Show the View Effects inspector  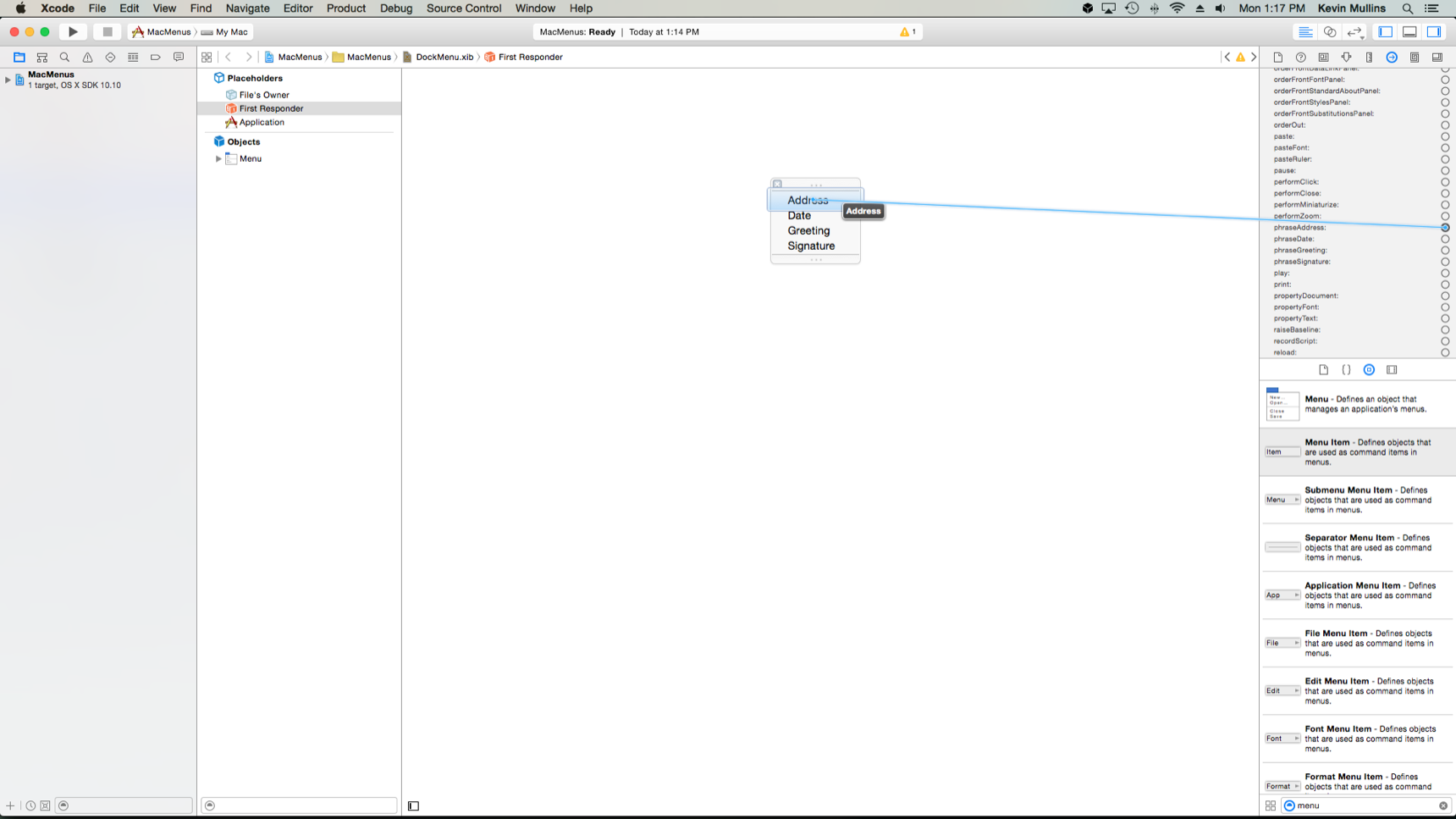click(x=1437, y=58)
